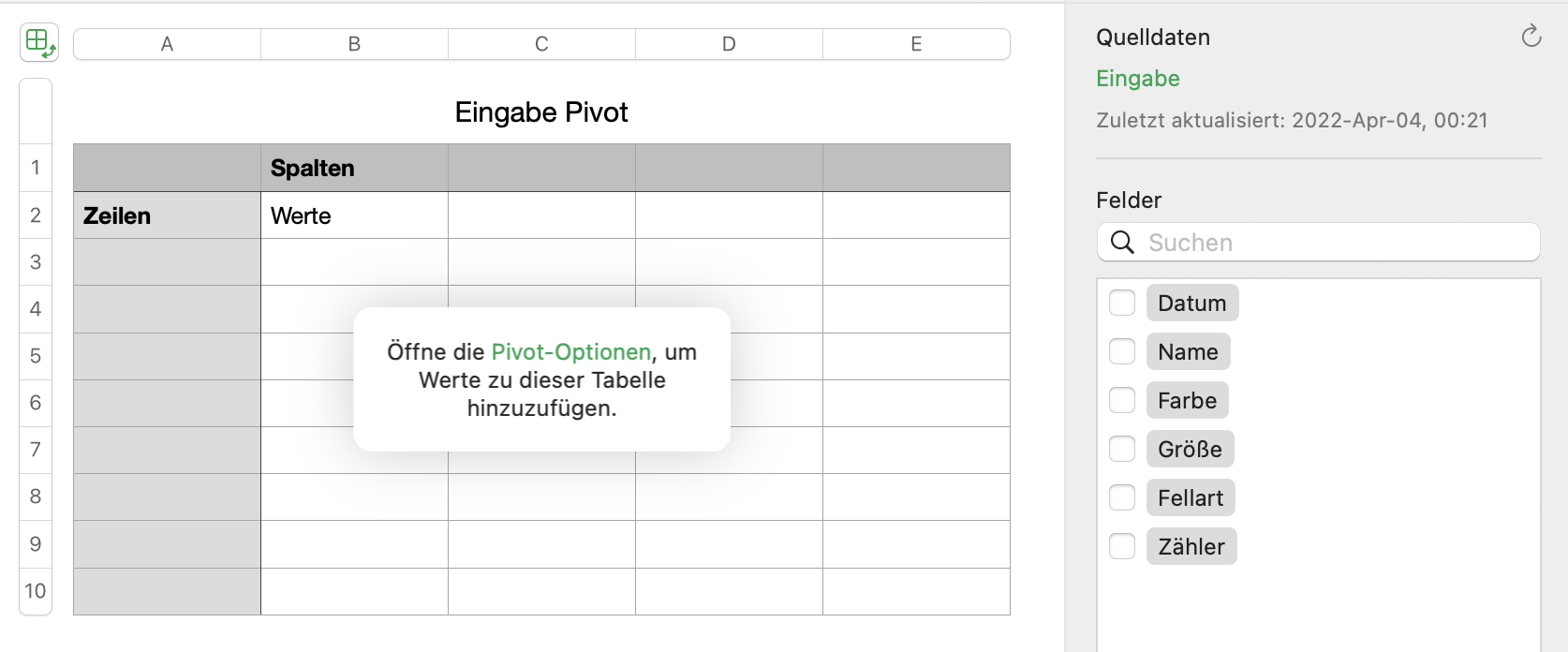The image size is (1568, 652).
Task: Select column B header
Action: 354,44
